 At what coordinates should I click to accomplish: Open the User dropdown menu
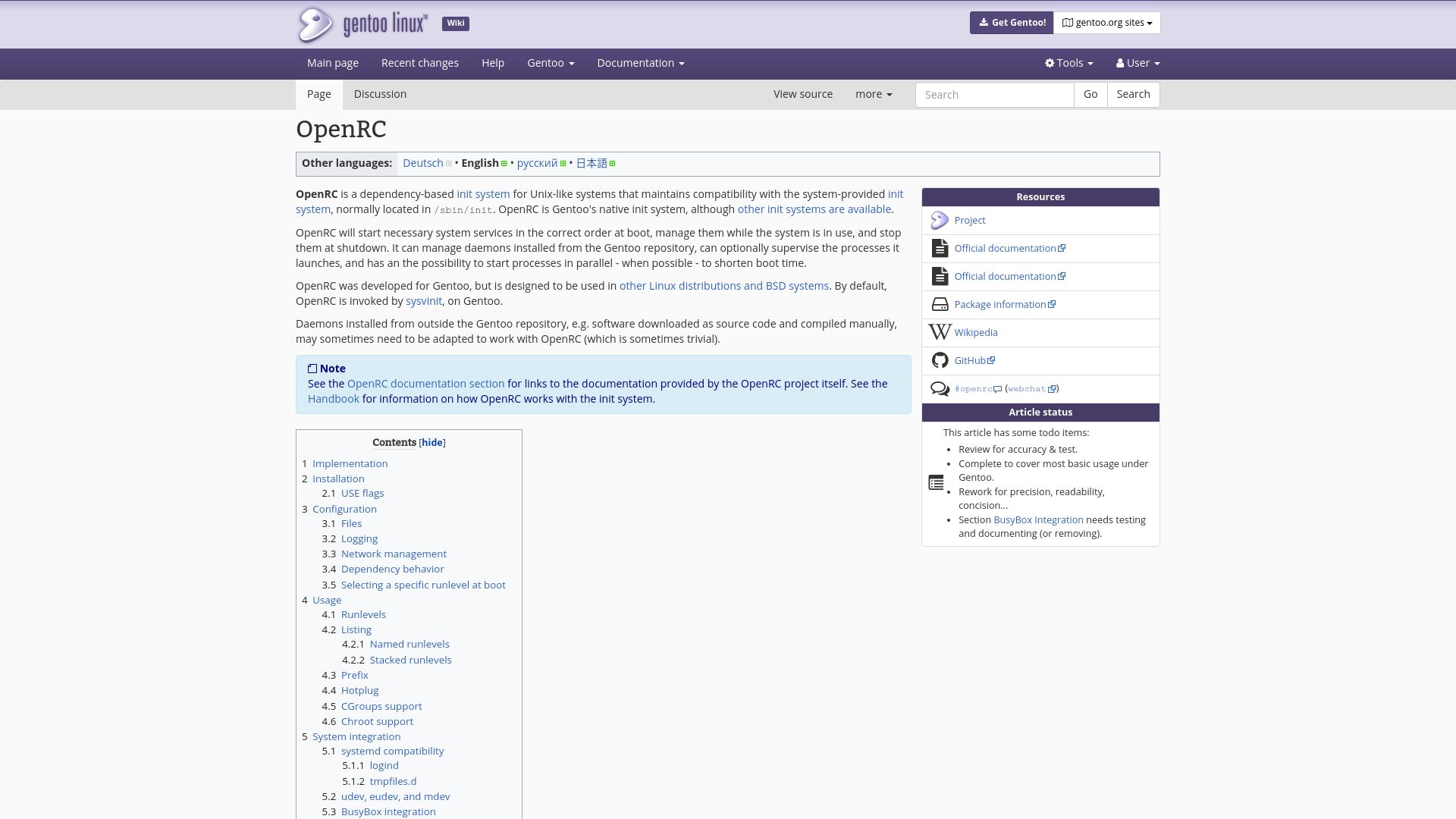point(1137,64)
